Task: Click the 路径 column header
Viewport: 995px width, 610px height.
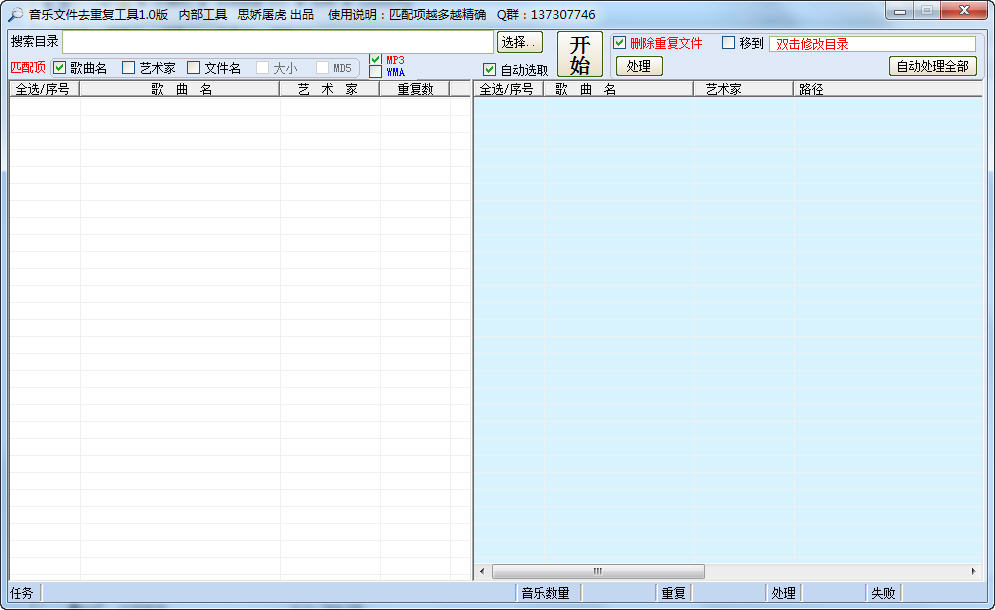Action: [x=887, y=89]
